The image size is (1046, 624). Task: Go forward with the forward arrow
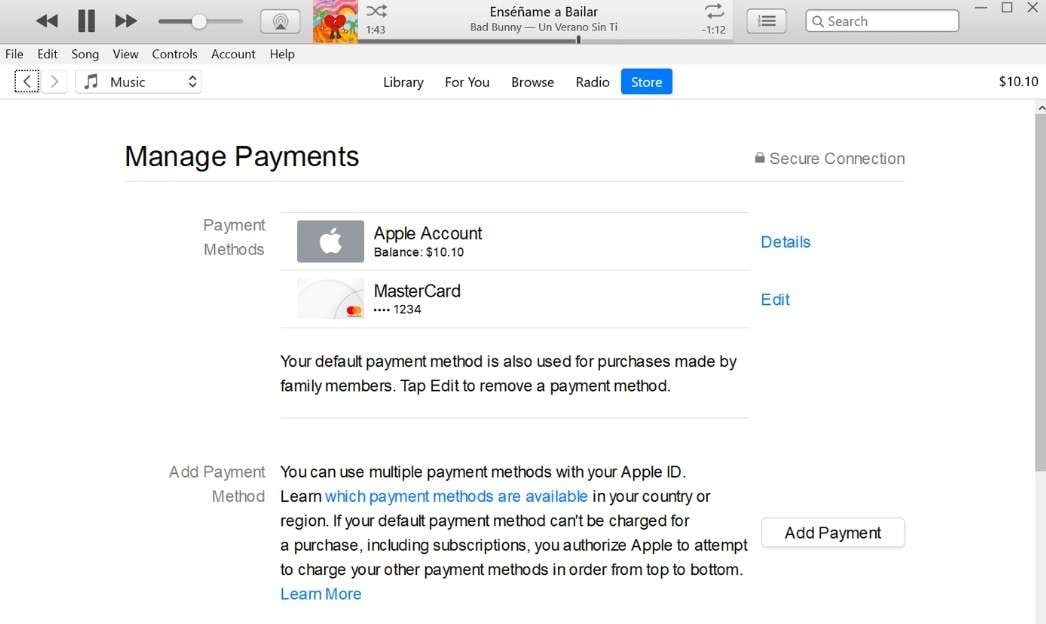(55, 81)
